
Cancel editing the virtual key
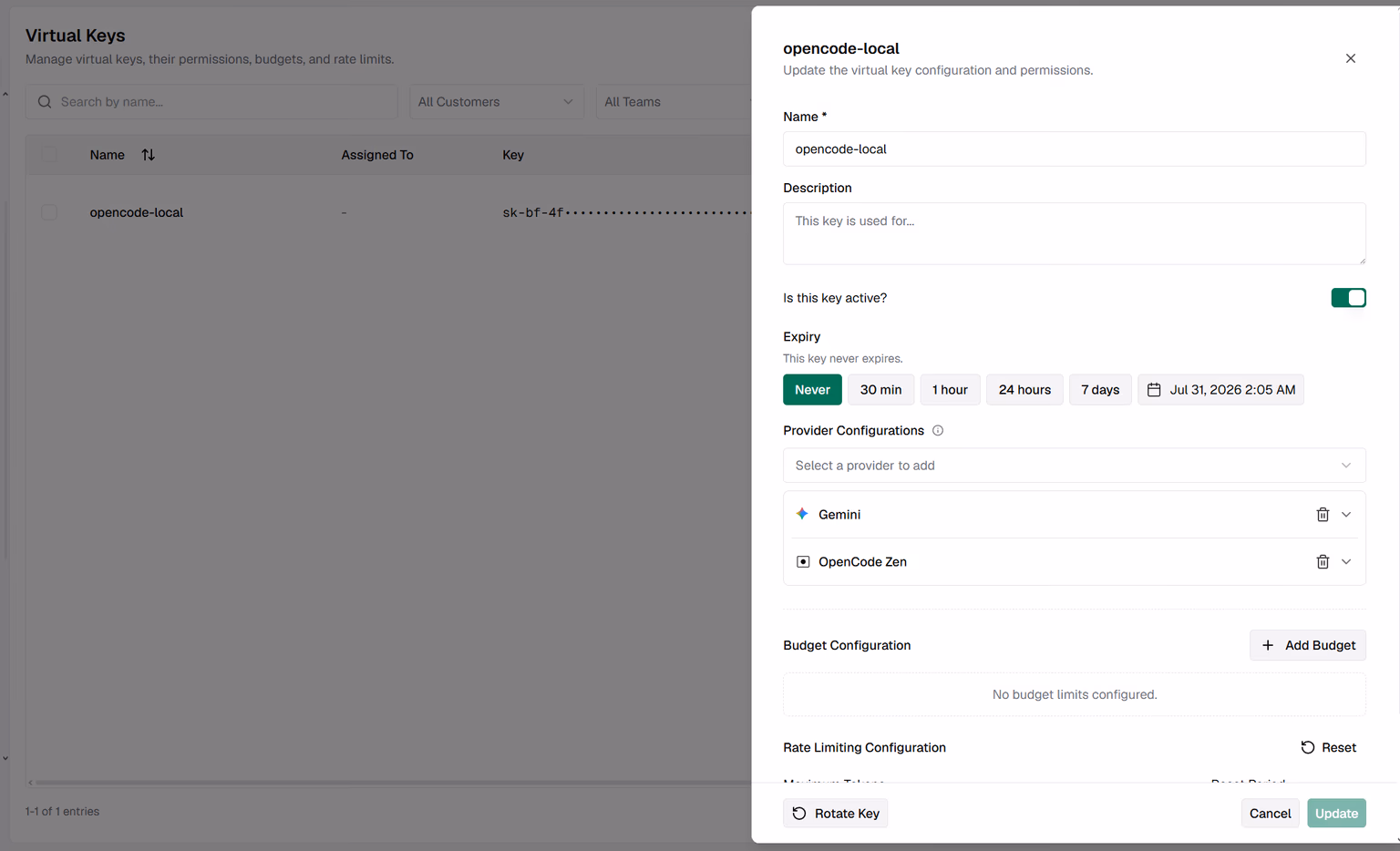[1270, 814]
